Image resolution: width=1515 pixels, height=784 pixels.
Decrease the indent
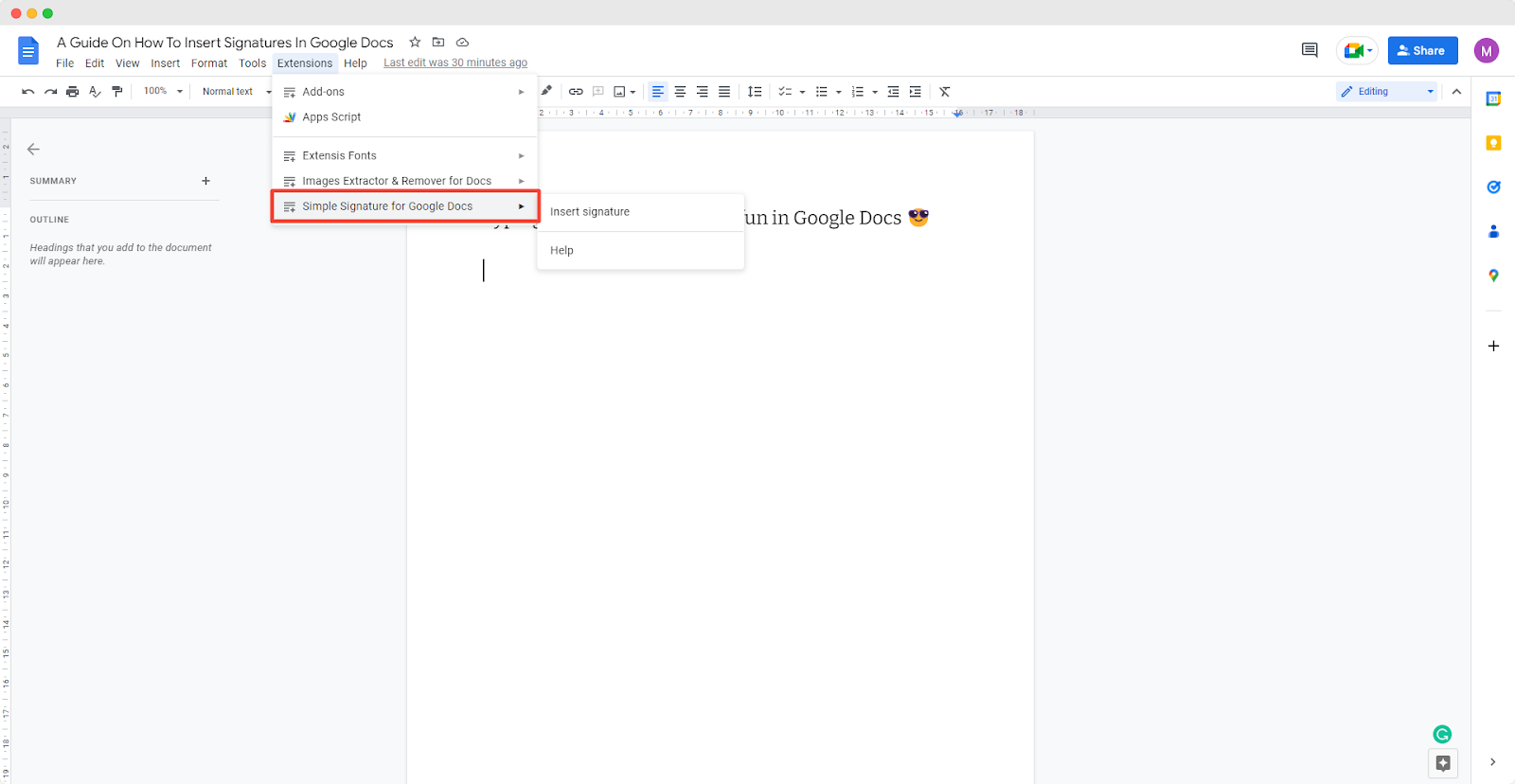click(x=893, y=92)
